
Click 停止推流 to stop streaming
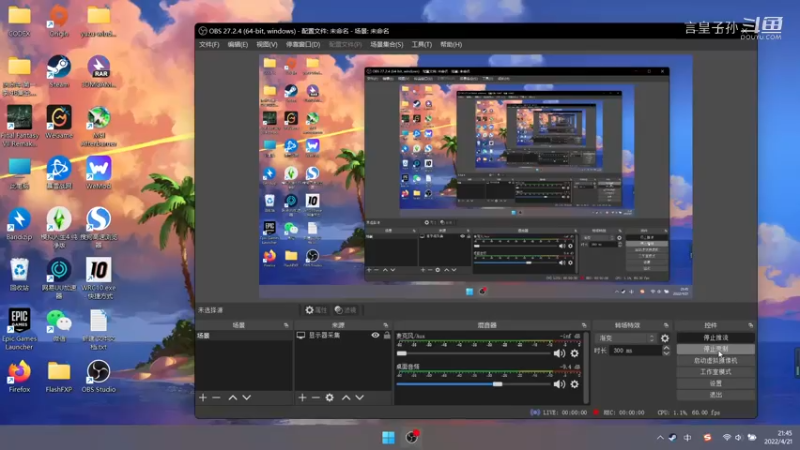pos(715,338)
